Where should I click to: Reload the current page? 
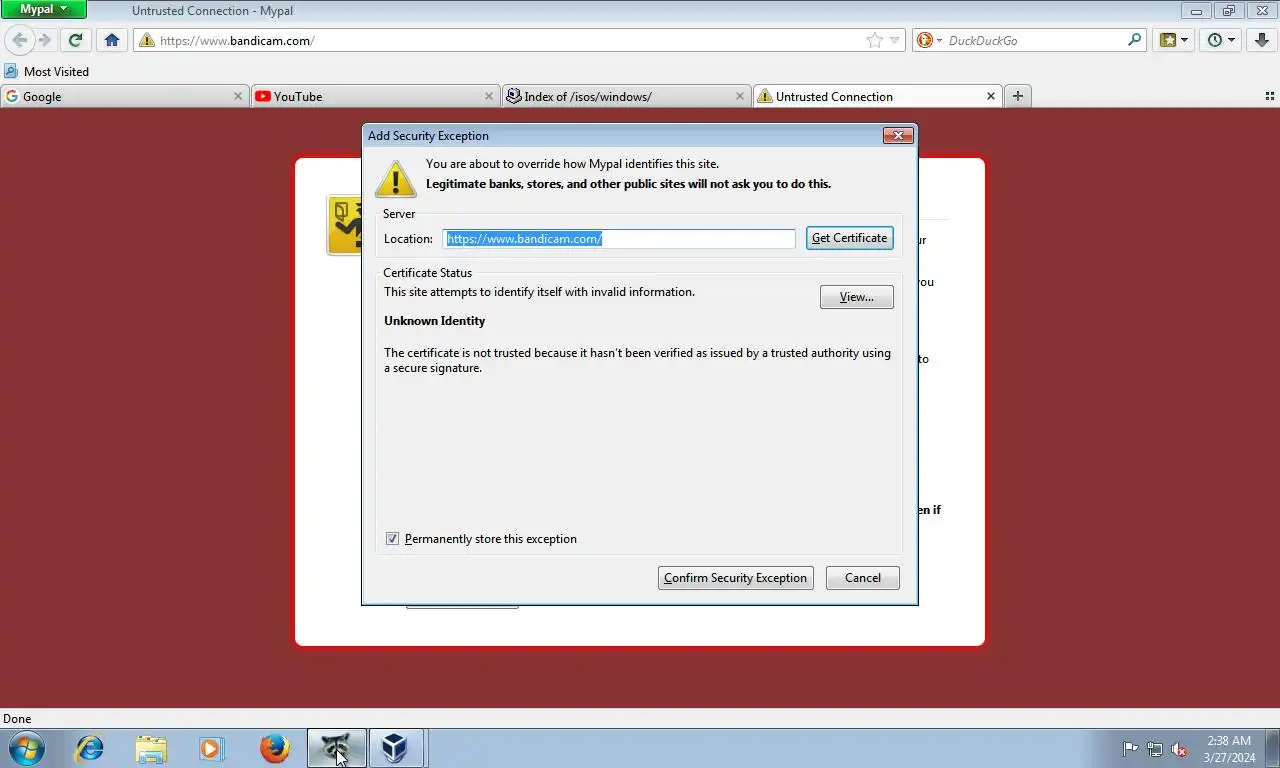[x=75, y=40]
